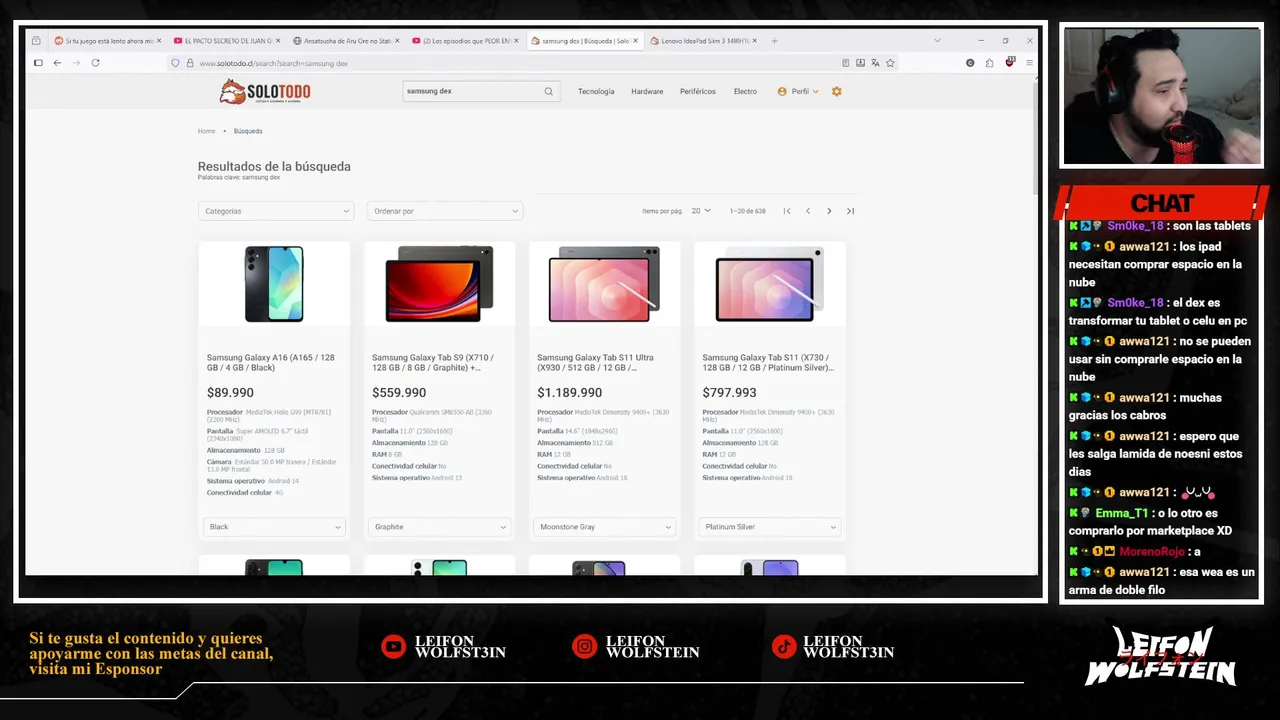Expand the Perfil user menu
Screen dimensions: 1280x720
coord(798,91)
